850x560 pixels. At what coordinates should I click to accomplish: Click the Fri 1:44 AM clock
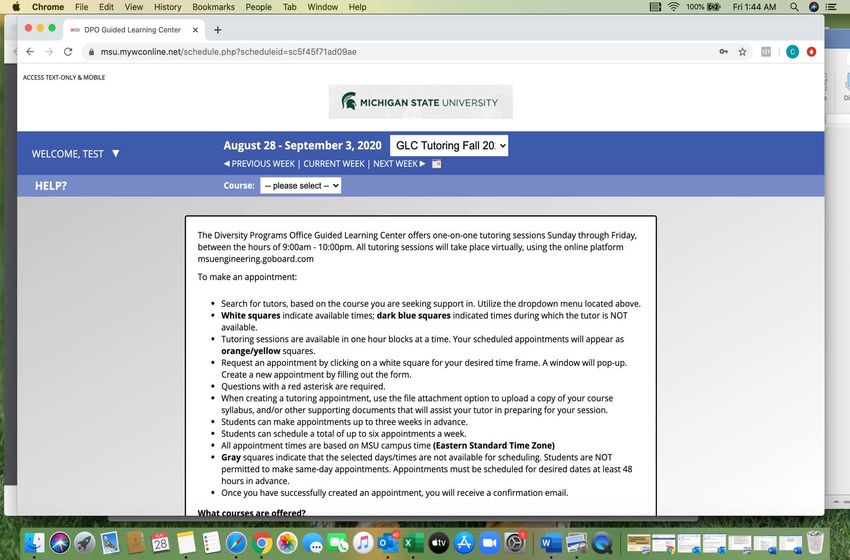point(754,7)
